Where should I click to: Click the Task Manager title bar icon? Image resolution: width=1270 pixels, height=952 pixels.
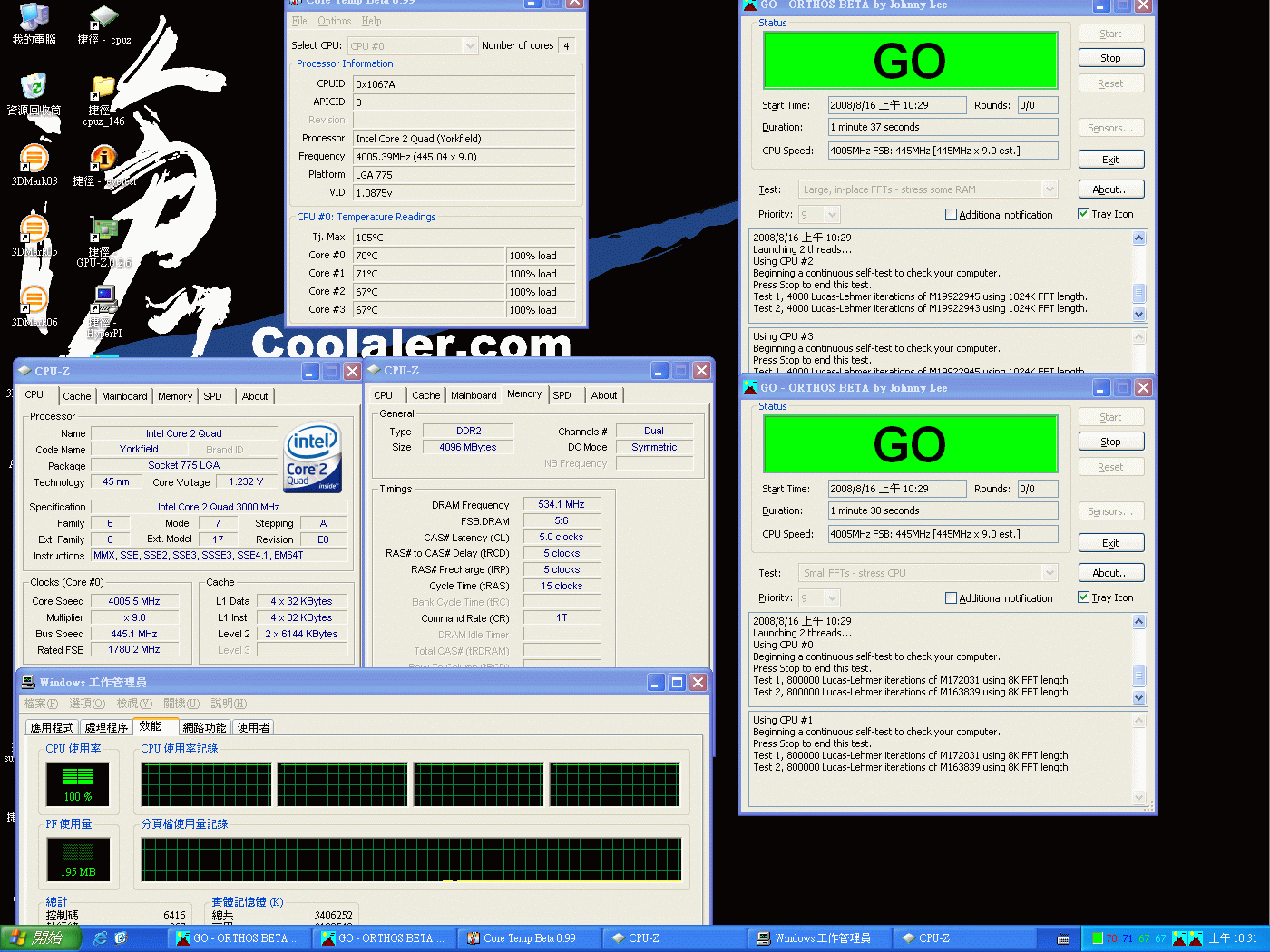pyautogui.click(x=28, y=682)
